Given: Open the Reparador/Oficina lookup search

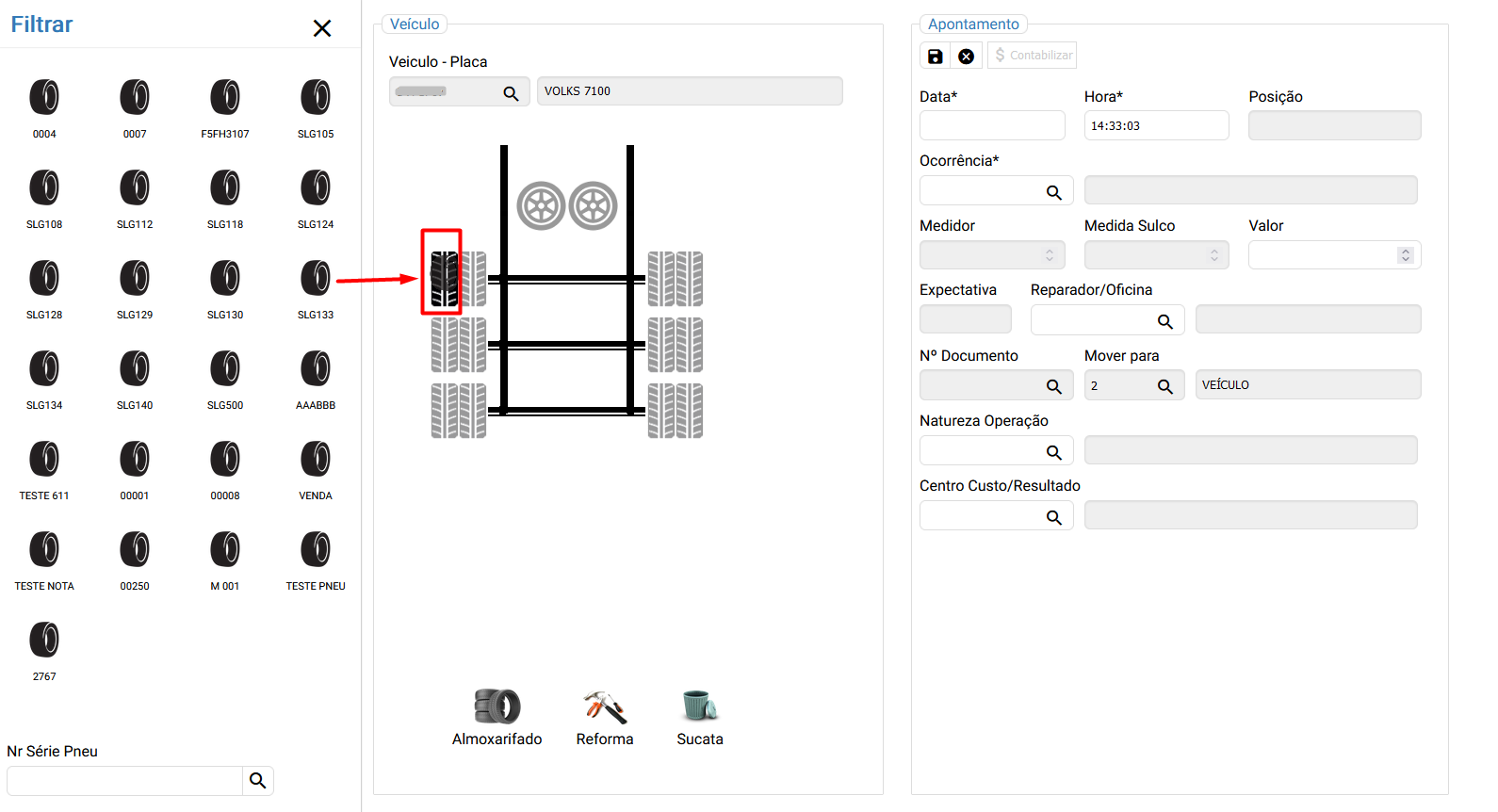Looking at the screenshot, I should tap(1164, 321).
